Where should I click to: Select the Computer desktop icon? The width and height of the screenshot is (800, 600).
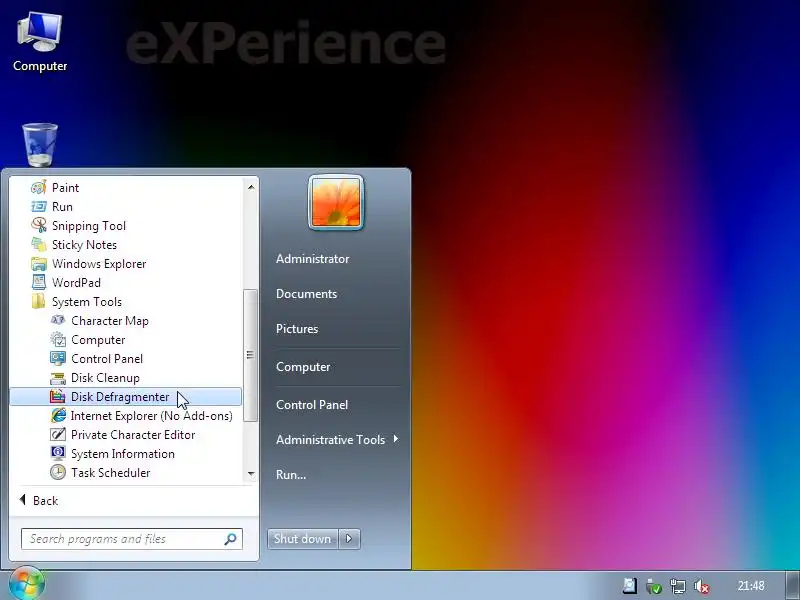pos(40,43)
